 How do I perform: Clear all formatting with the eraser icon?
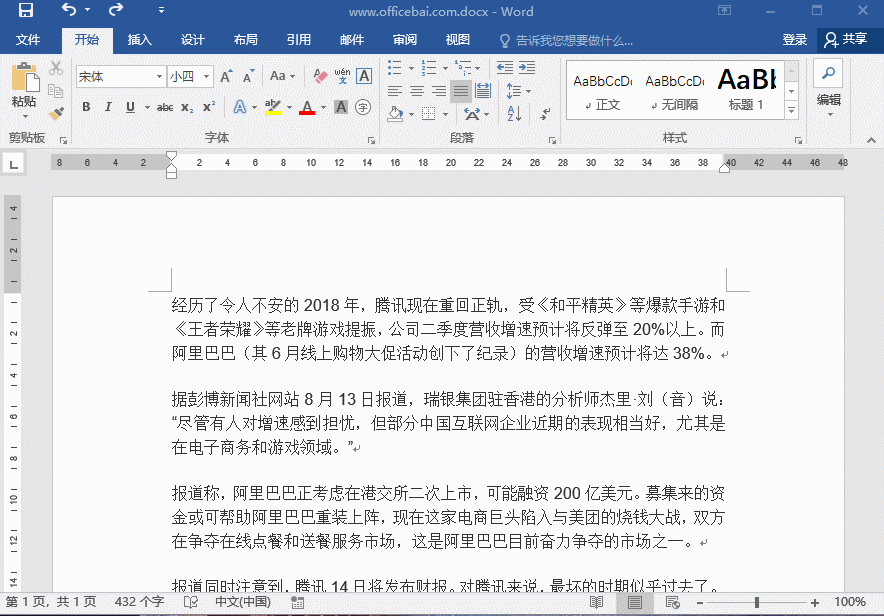click(x=320, y=76)
